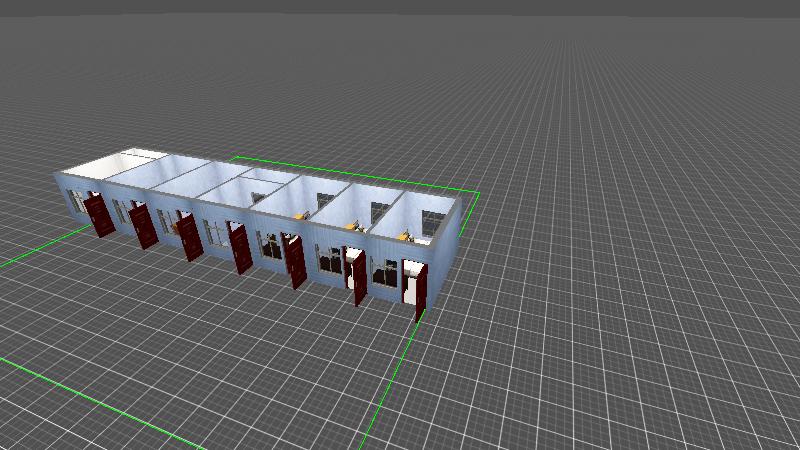Select the rightmost open red door
Image resolution: width=800 pixels, height=450 pixels.
tap(421, 291)
